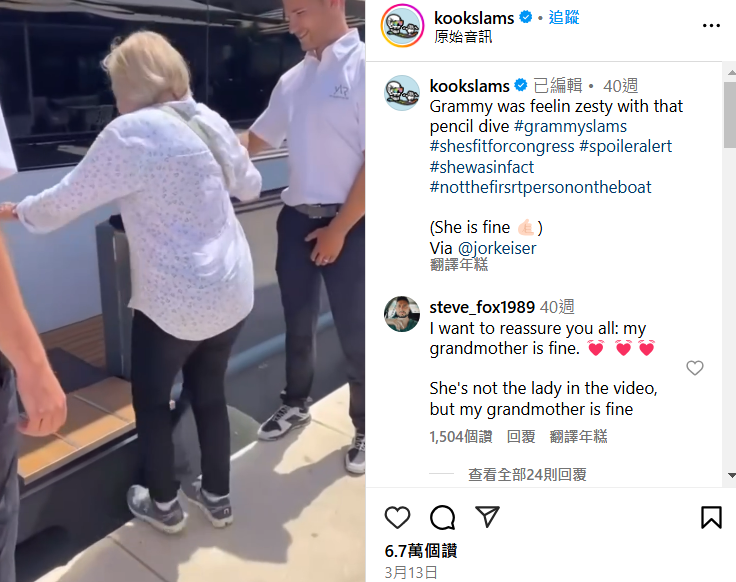Viewport: 736px width, 582px height.
Task: Save post with bookmark icon
Action: tap(711, 517)
